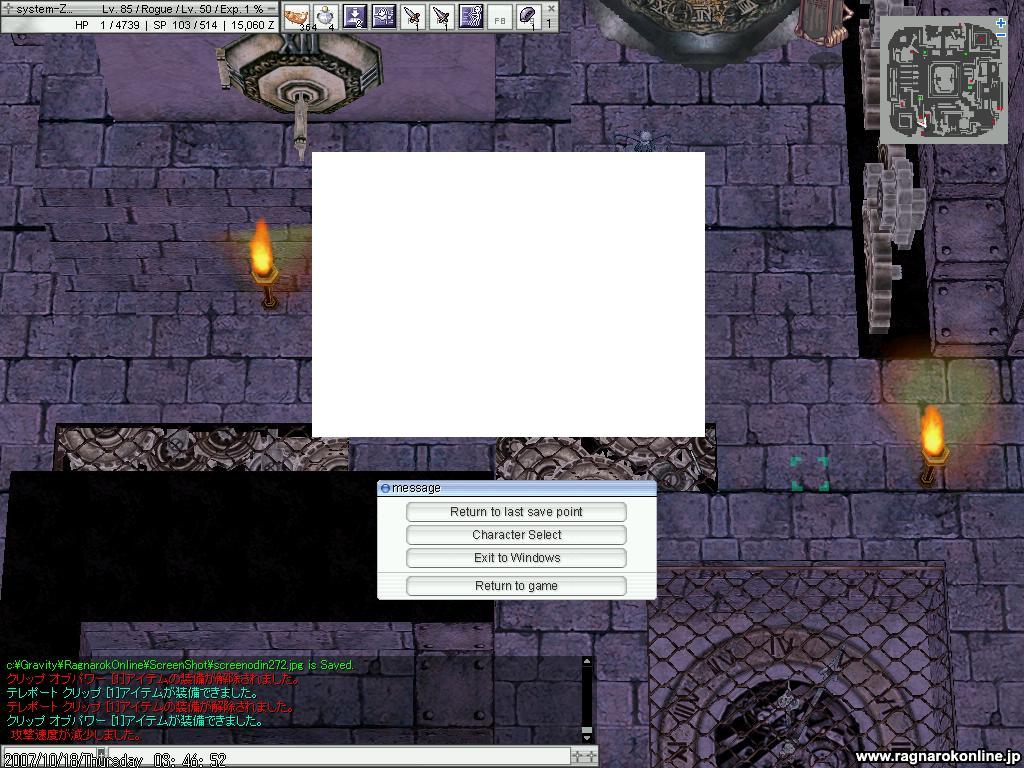
Task: Click the dungeon minimap
Action: coord(942,79)
